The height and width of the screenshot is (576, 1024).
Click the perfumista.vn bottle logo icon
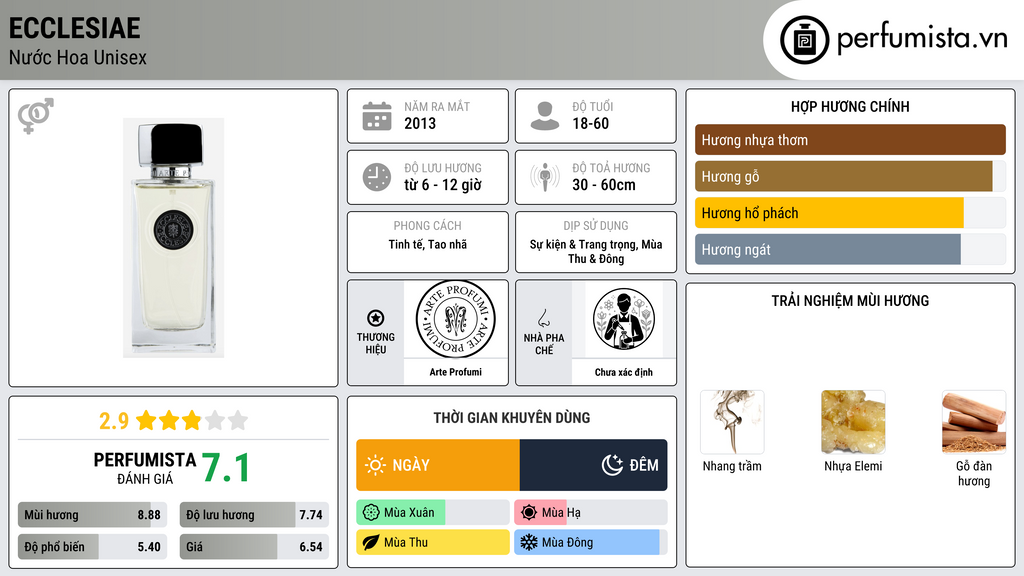click(x=804, y=40)
